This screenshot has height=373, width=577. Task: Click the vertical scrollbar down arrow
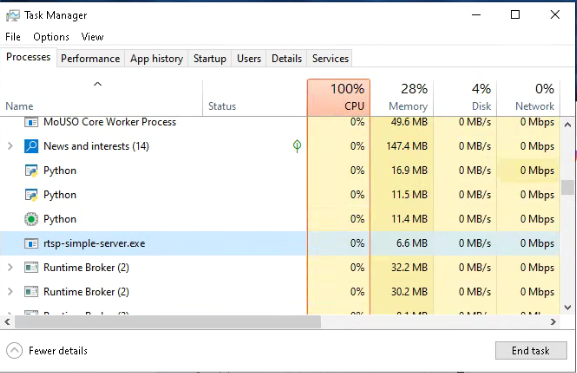(567, 307)
